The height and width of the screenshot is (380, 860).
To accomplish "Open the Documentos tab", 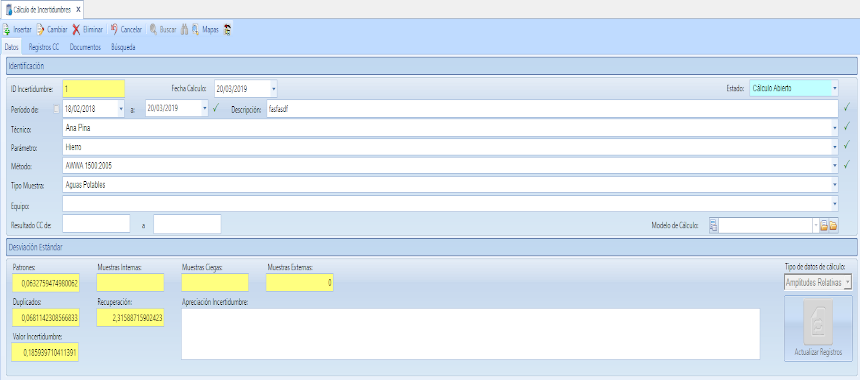I will 85,47.
